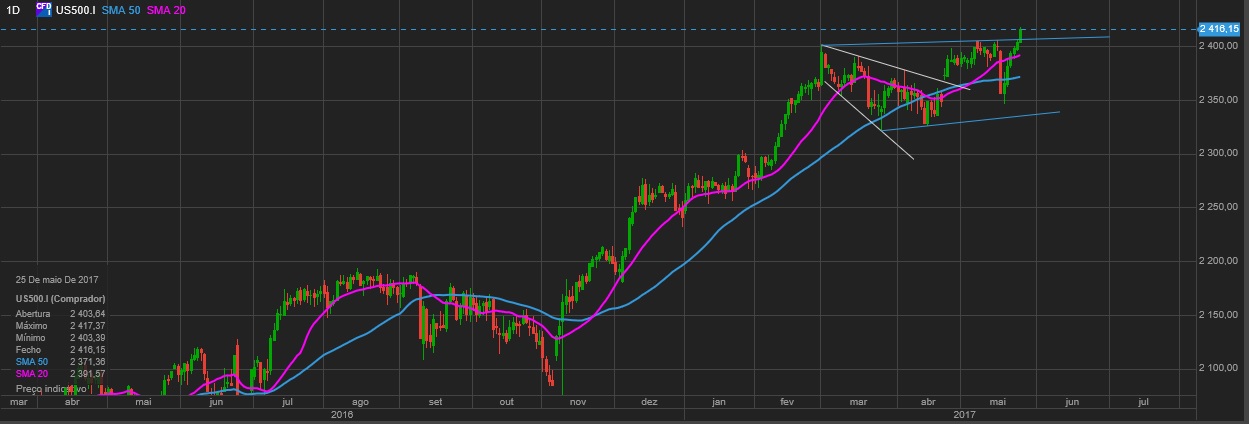Click the 'out' month on time axis
Screen dimensions: 1249x424
pos(506,402)
